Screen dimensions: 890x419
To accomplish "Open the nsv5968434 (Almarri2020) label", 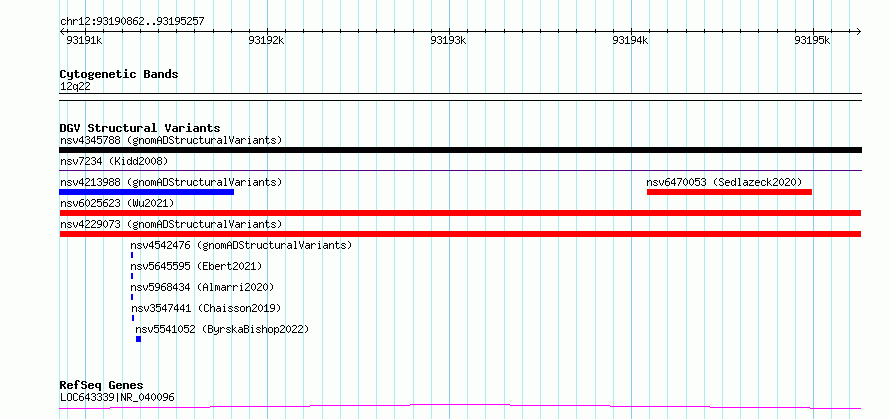I will pos(202,287).
